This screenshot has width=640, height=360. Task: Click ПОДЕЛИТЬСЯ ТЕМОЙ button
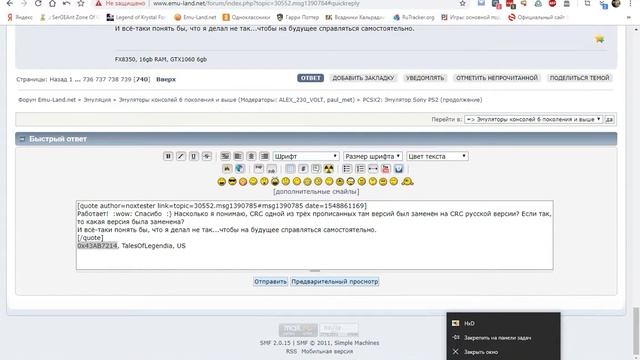point(579,78)
